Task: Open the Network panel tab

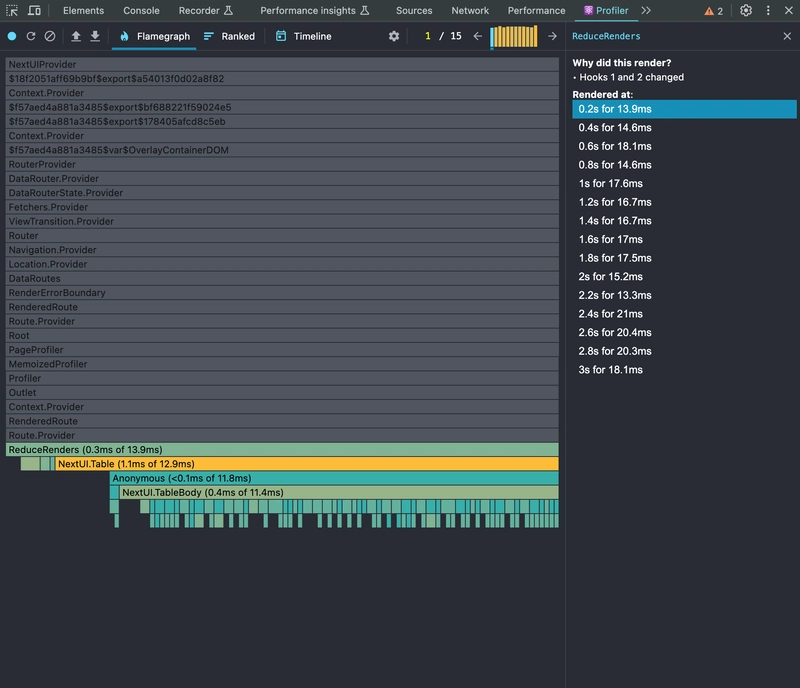Action: tap(470, 10)
